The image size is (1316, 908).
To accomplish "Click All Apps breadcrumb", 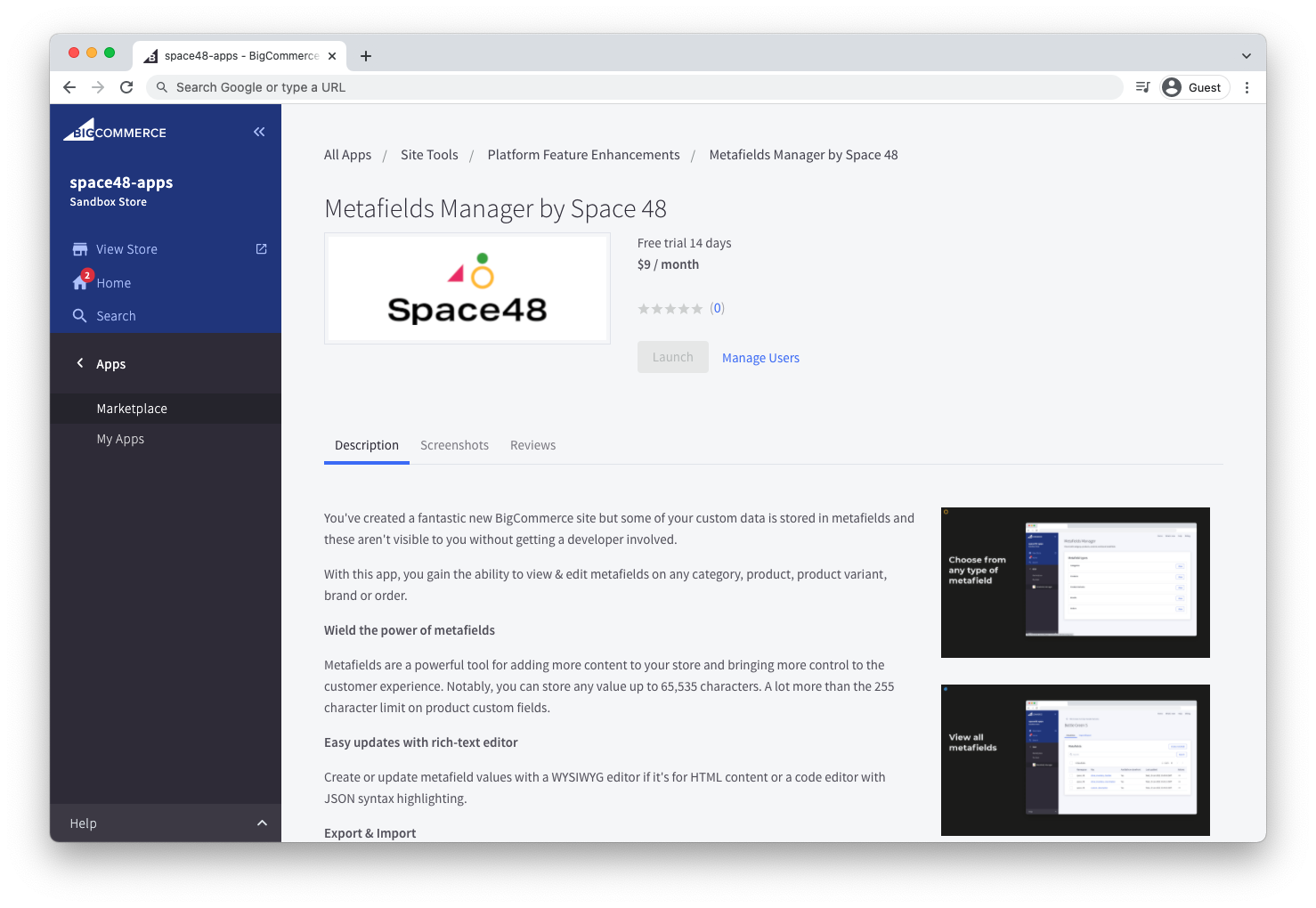I will pyautogui.click(x=348, y=155).
